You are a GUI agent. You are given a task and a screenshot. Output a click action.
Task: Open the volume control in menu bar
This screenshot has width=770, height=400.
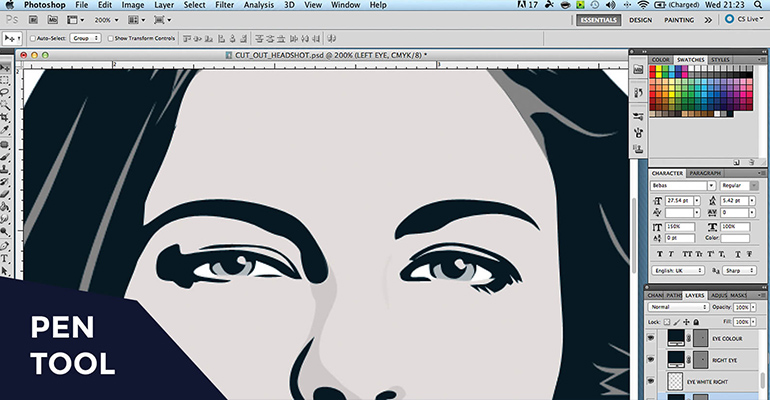(611, 5)
